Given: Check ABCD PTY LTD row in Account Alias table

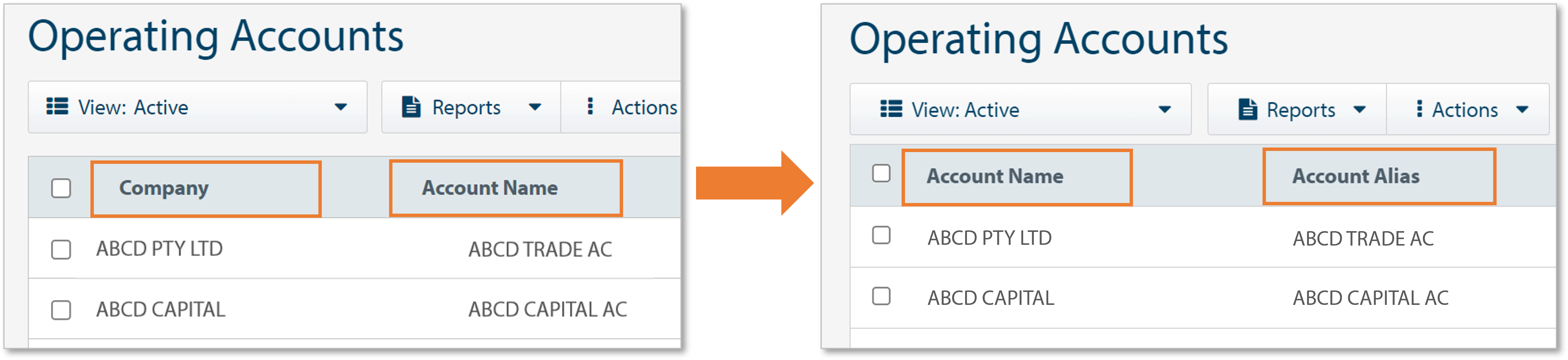Looking at the screenshot, I should pos(881,235).
